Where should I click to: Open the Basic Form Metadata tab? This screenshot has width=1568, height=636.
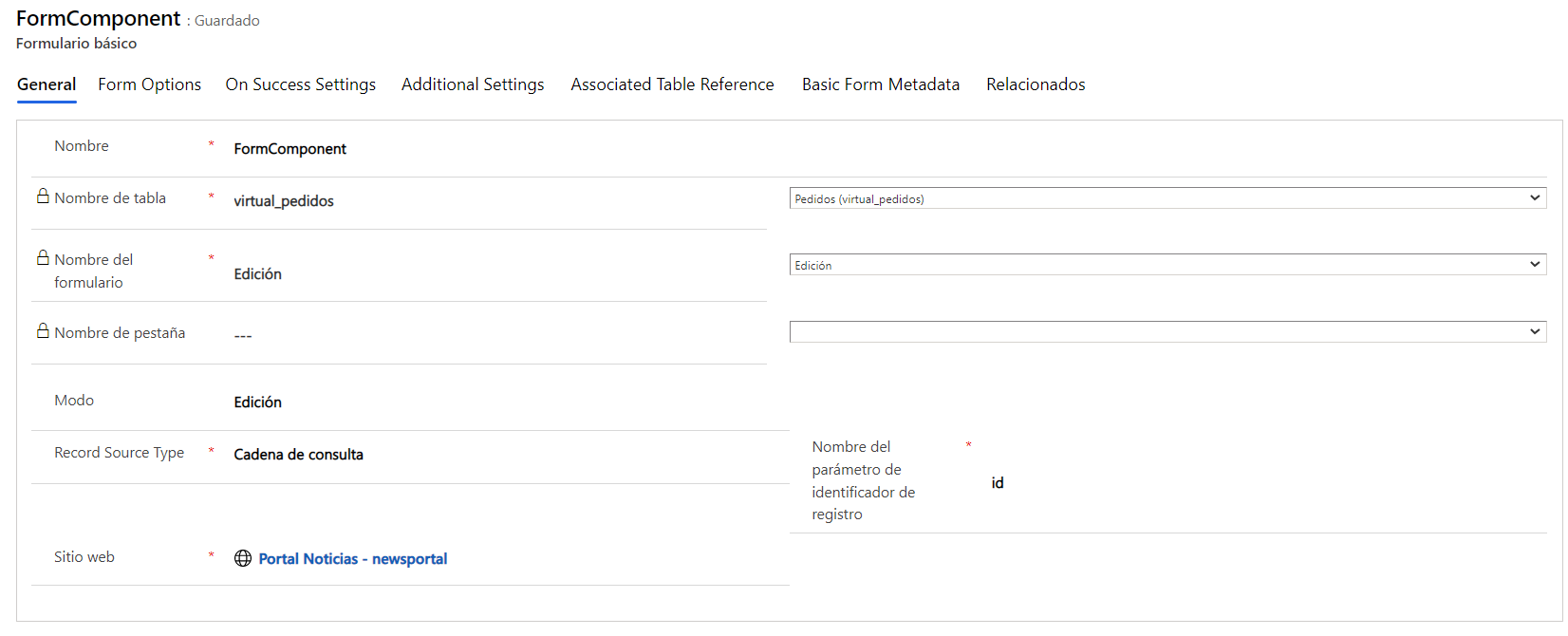[880, 84]
